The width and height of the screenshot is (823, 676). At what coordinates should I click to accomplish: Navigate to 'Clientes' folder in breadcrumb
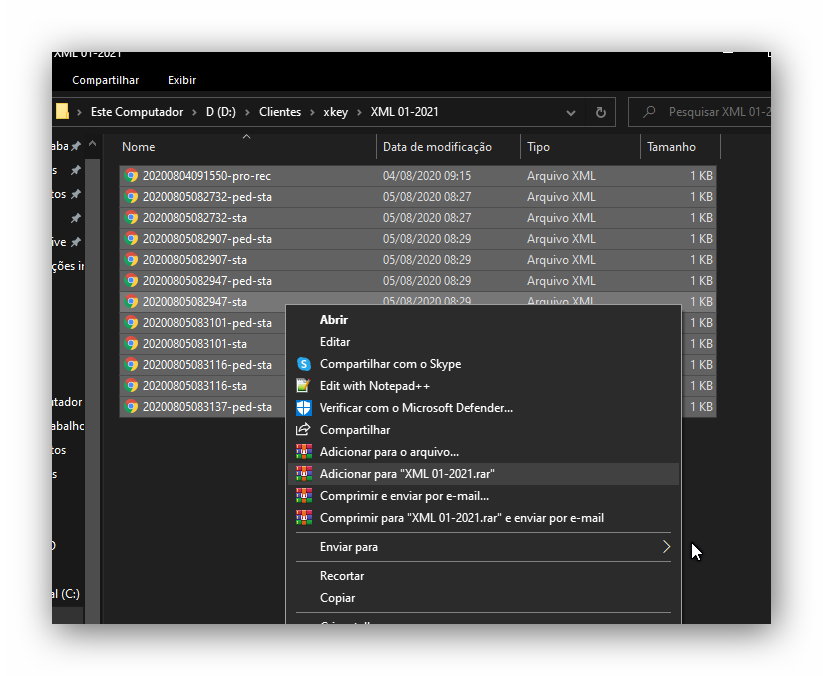pyautogui.click(x=280, y=112)
